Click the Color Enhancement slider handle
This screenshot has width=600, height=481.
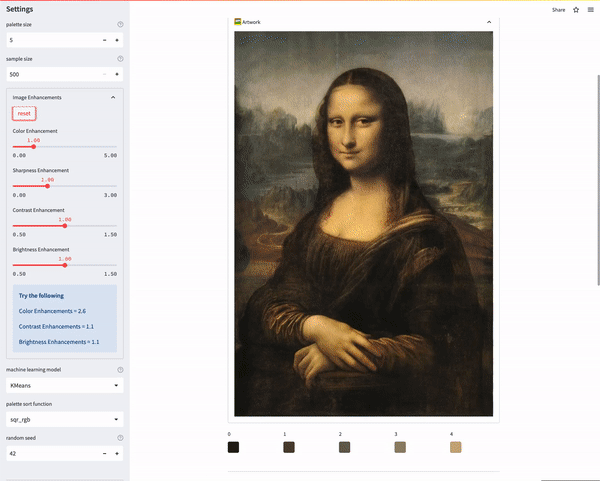34,147
